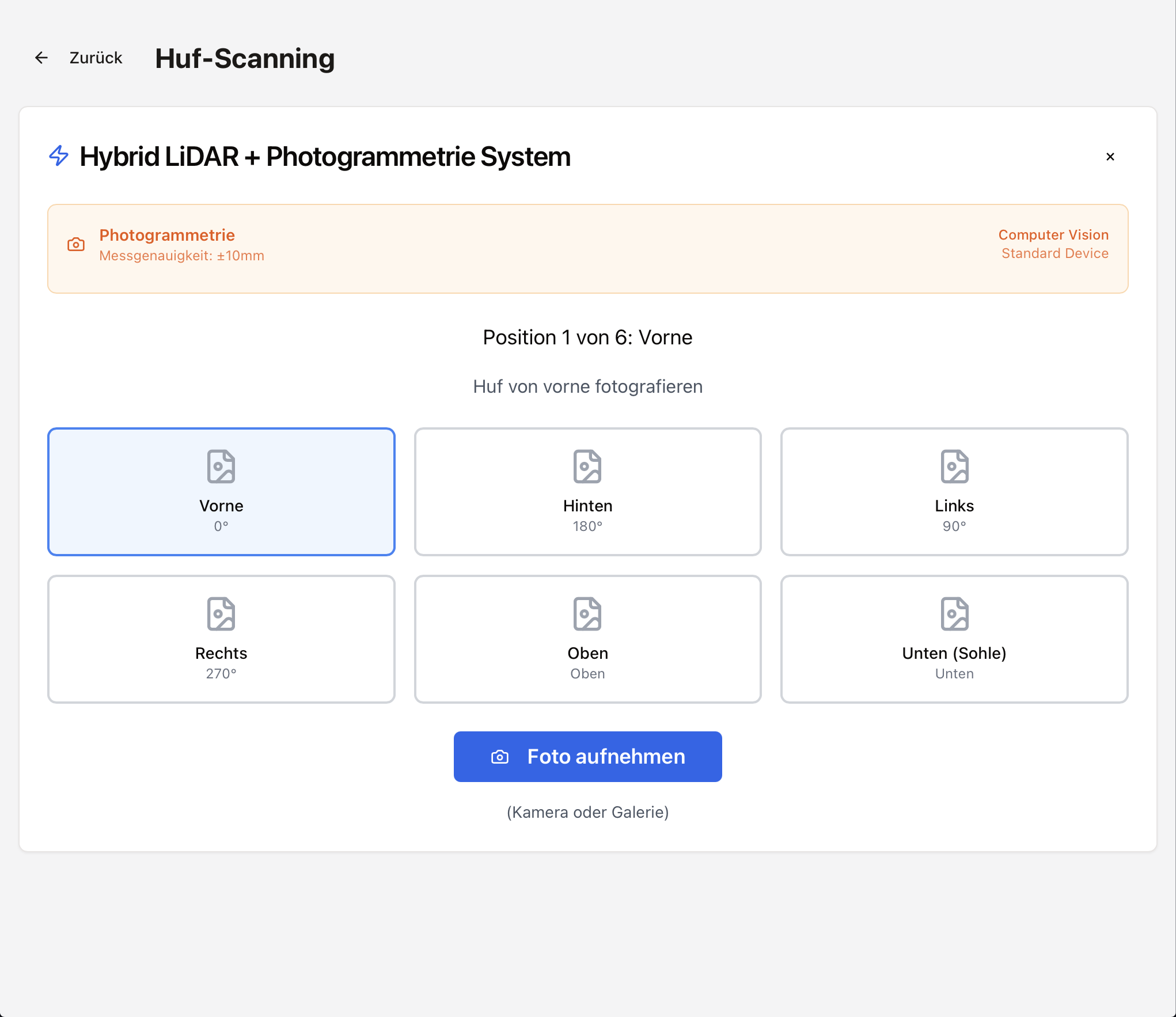The image size is (1176, 1017).
Task: Click the Photogrammetrie info banner title
Action: point(167,235)
